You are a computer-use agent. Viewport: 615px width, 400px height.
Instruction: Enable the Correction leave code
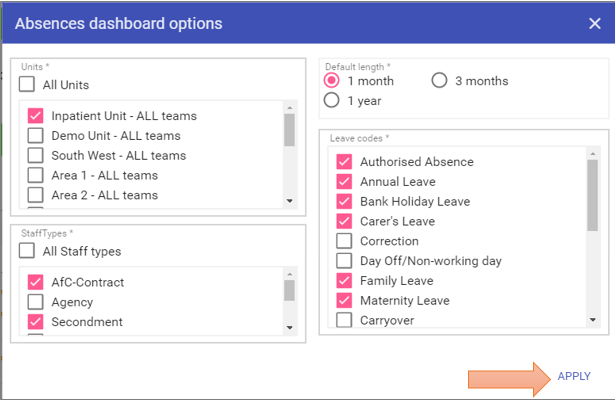tap(345, 241)
